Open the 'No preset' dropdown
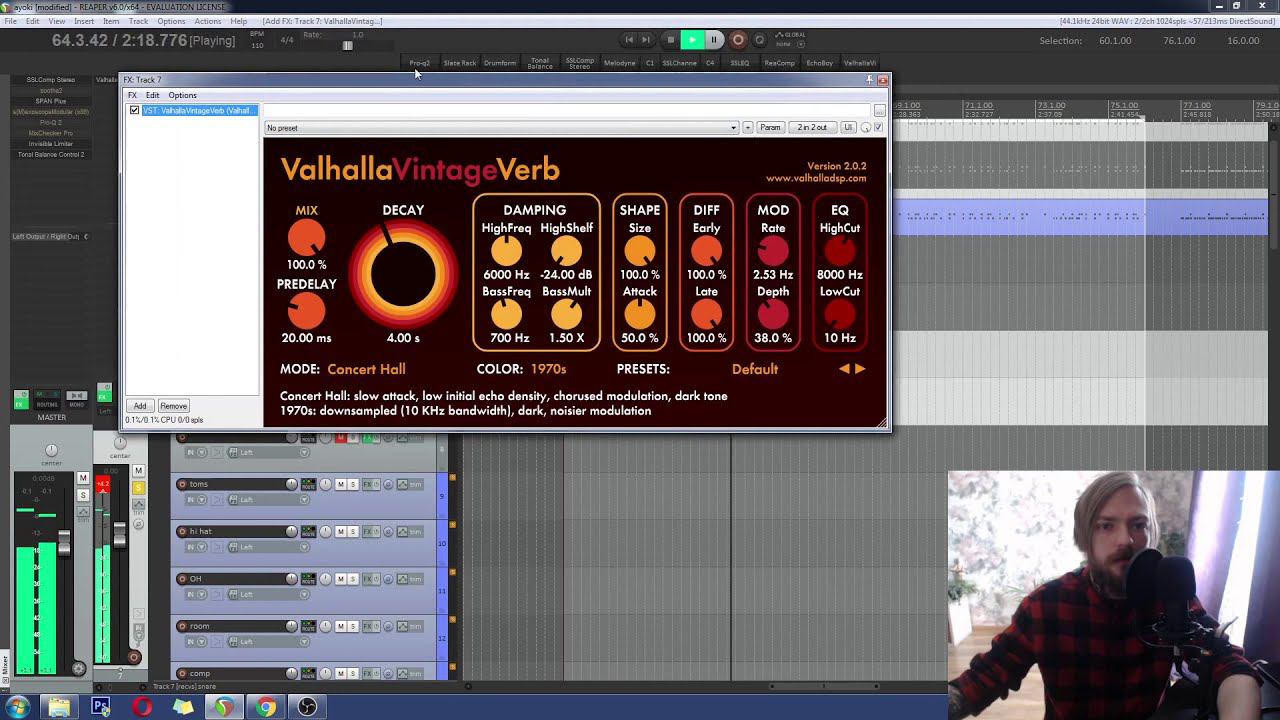Screen dimensions: 1280x720 click(502, 128)
